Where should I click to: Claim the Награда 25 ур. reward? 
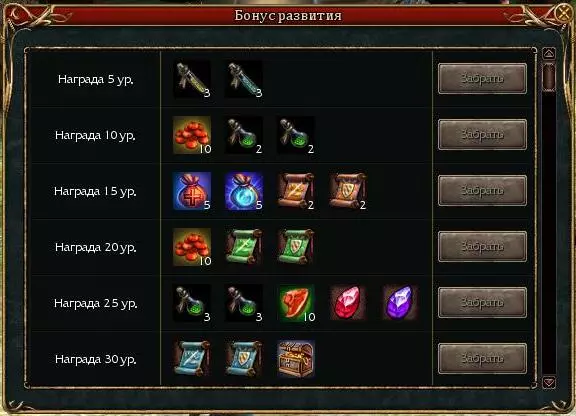482,302
